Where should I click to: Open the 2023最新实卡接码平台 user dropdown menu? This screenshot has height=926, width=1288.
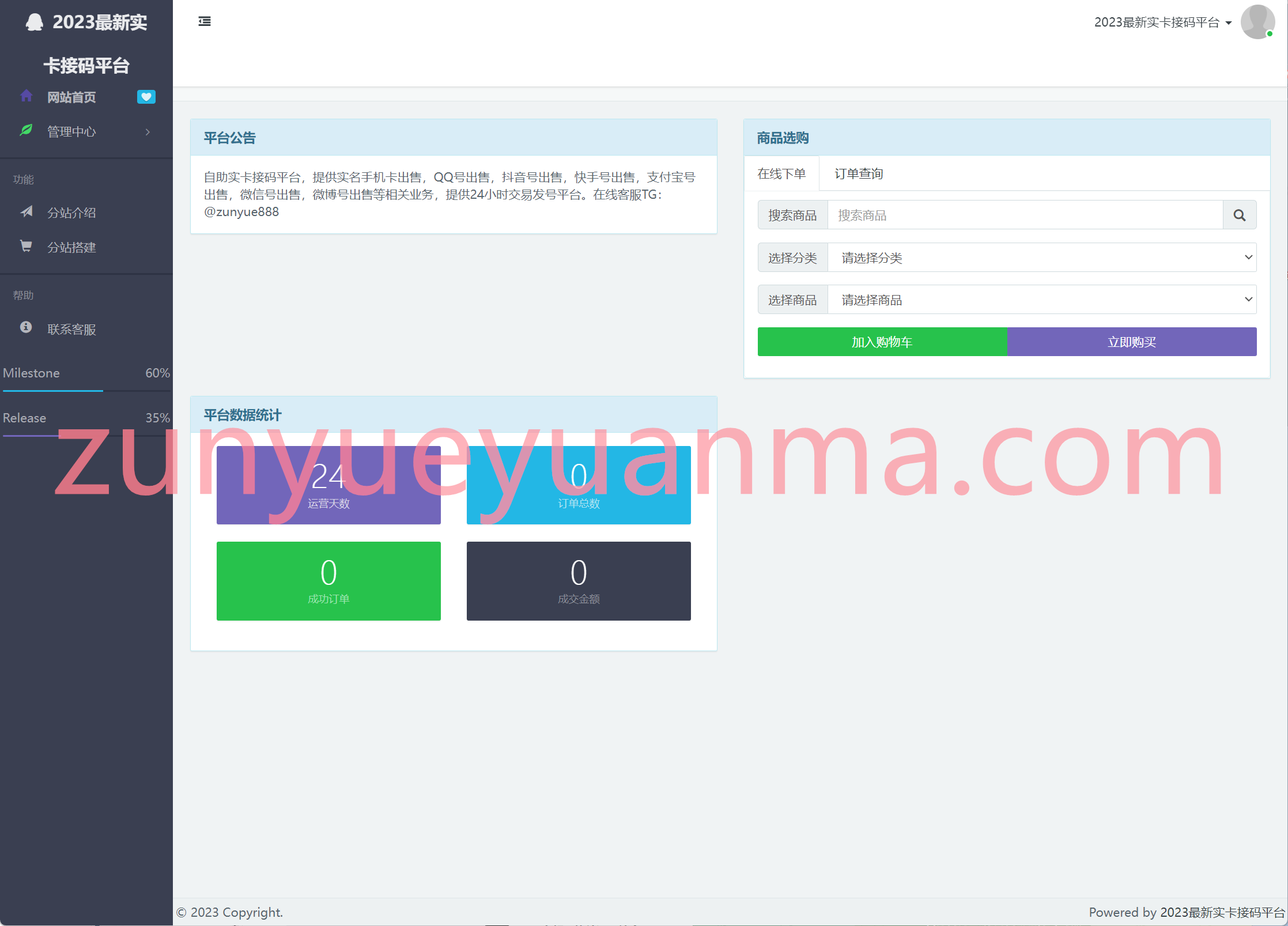click(x=1163, y=22)
